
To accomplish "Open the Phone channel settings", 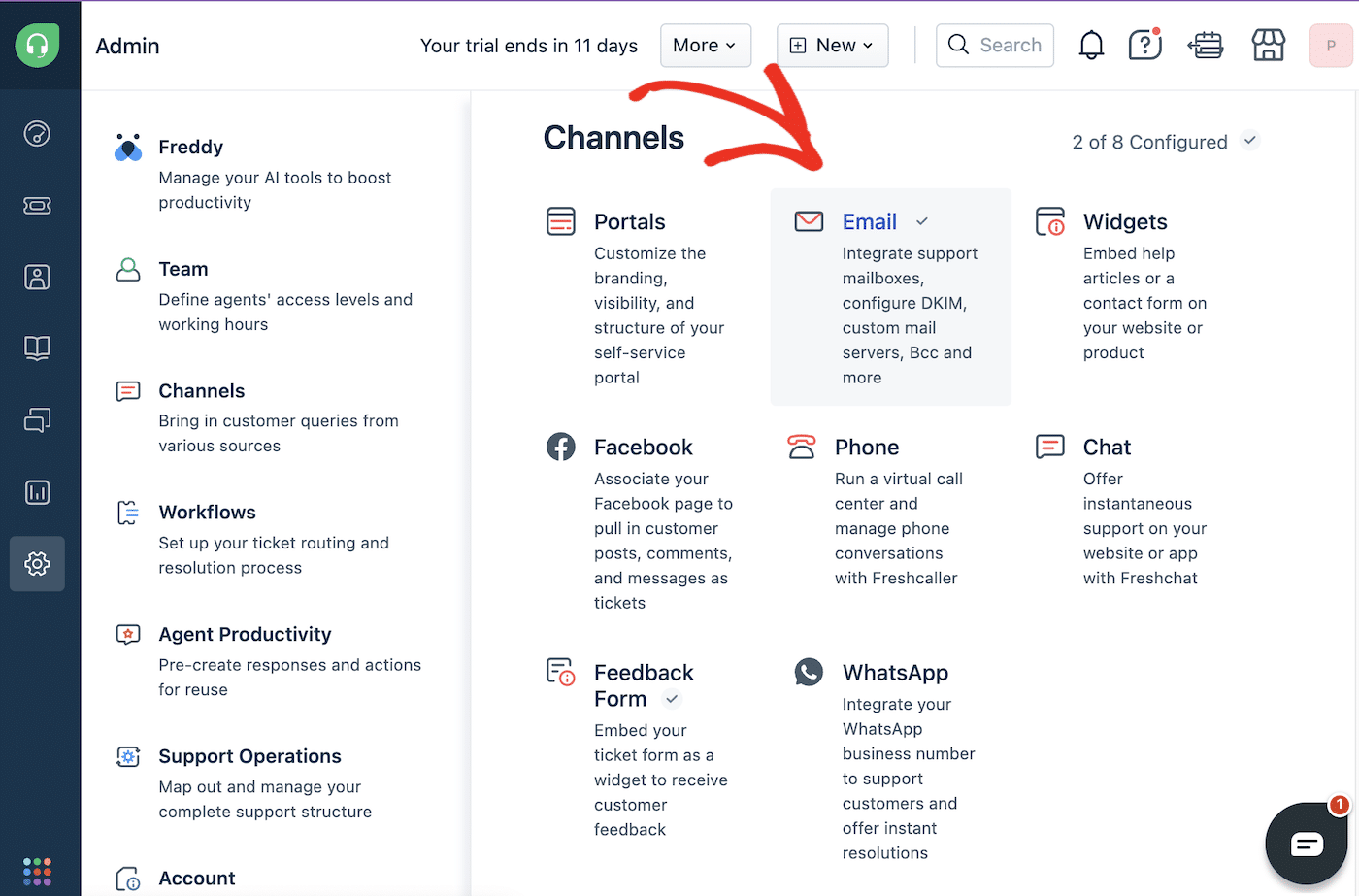I will coord(867,447).
